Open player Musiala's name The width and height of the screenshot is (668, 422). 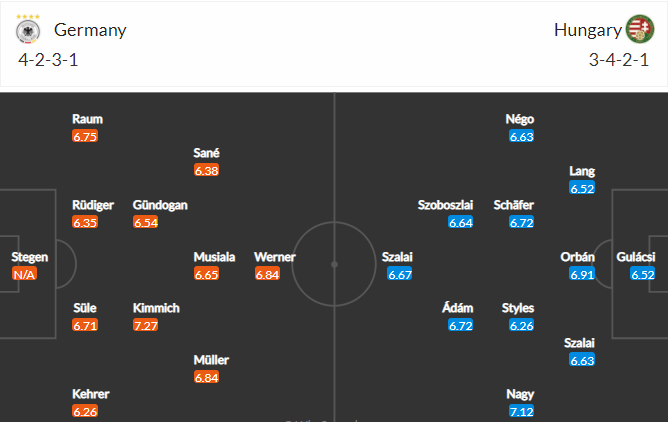[214, 257]
